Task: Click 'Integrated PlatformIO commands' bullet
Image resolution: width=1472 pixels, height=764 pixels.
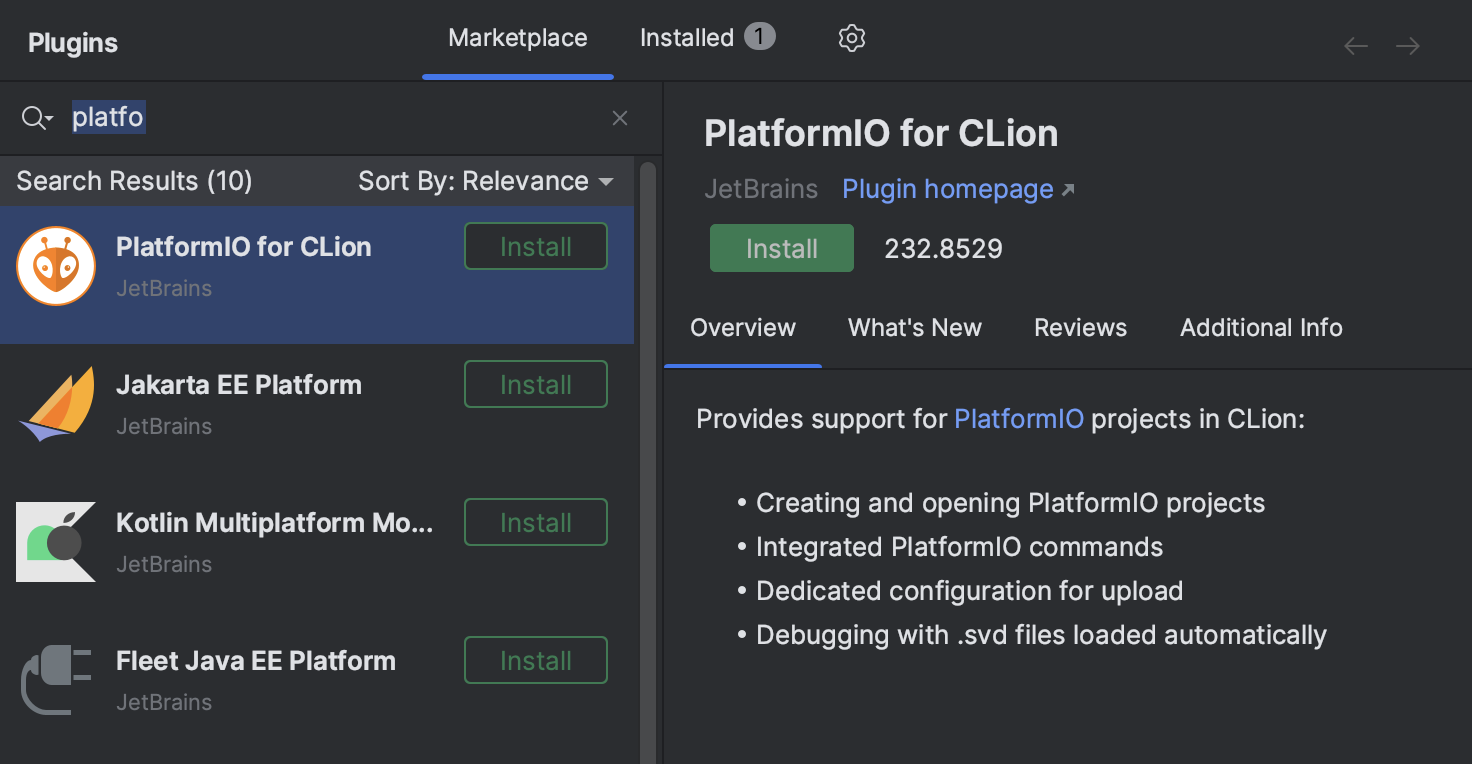Action: click(960, 547)
